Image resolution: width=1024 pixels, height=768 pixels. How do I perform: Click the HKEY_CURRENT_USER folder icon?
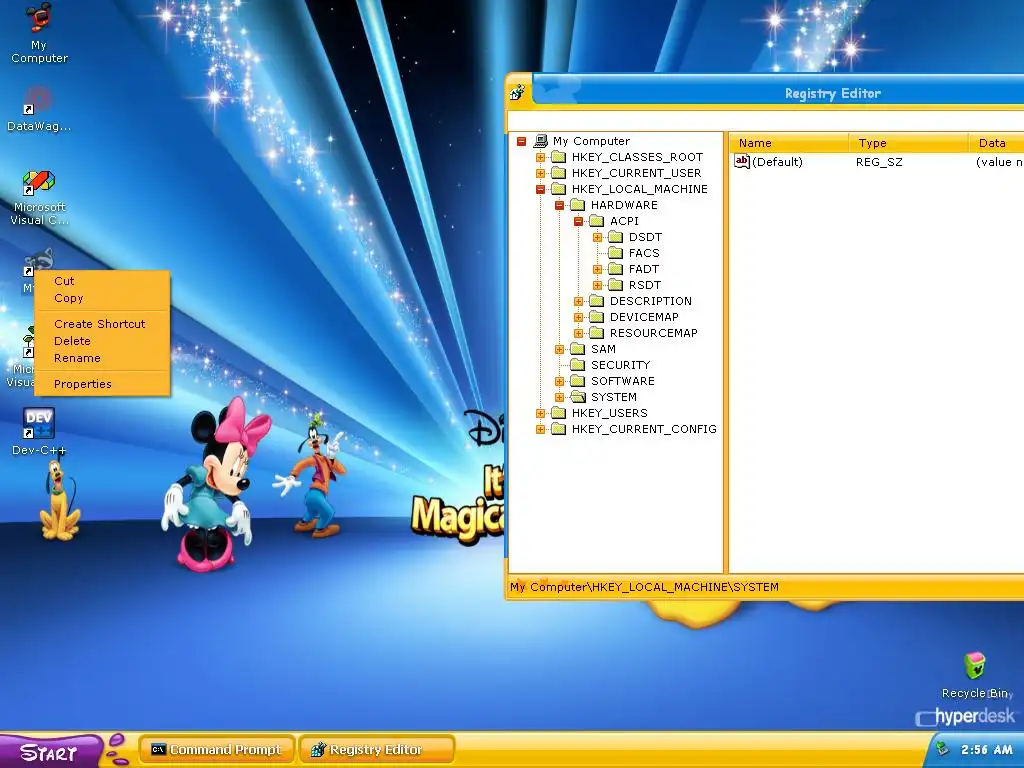tap(558, 173)
